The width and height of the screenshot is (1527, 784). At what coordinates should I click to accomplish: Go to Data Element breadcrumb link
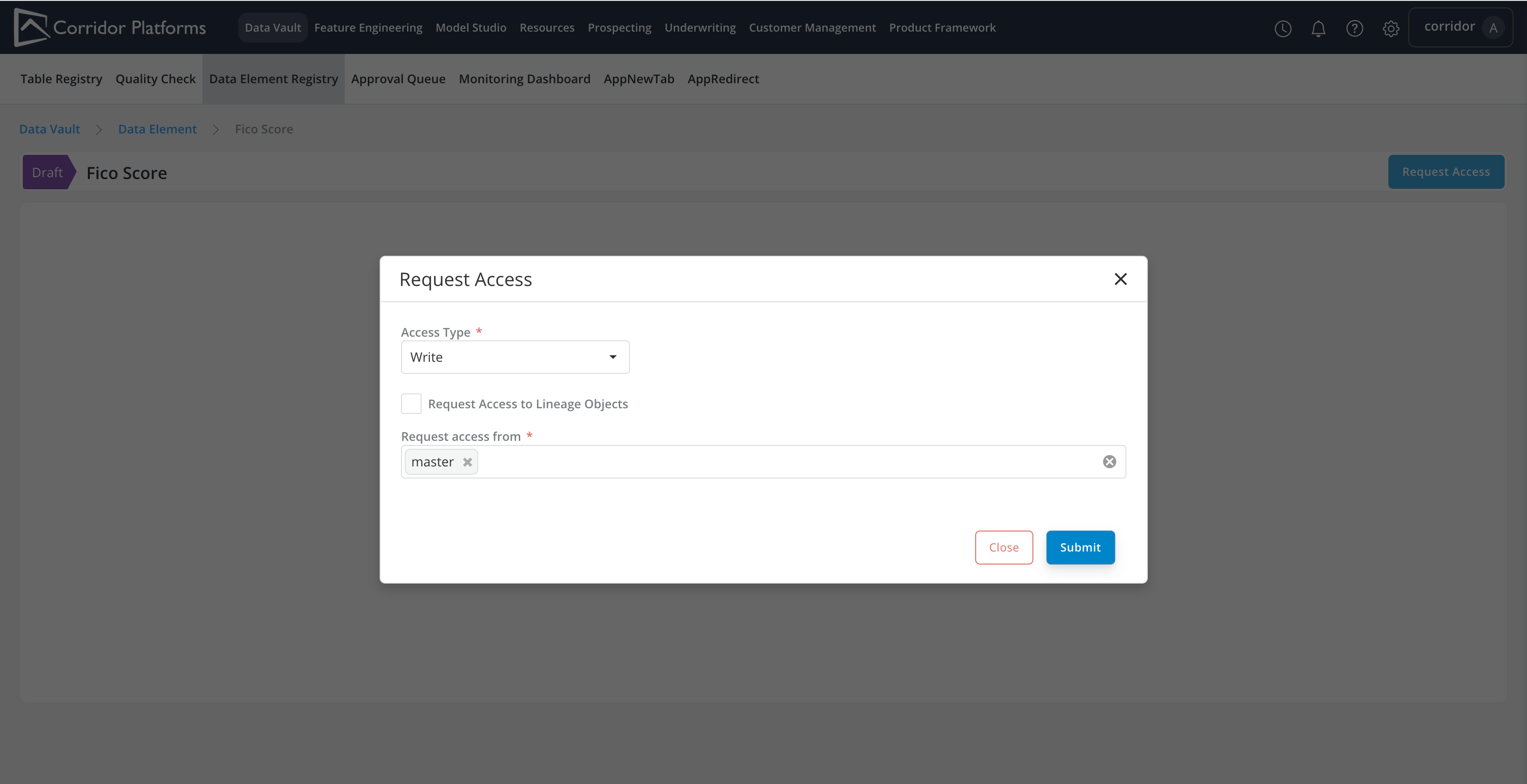(x=157, y=129)
